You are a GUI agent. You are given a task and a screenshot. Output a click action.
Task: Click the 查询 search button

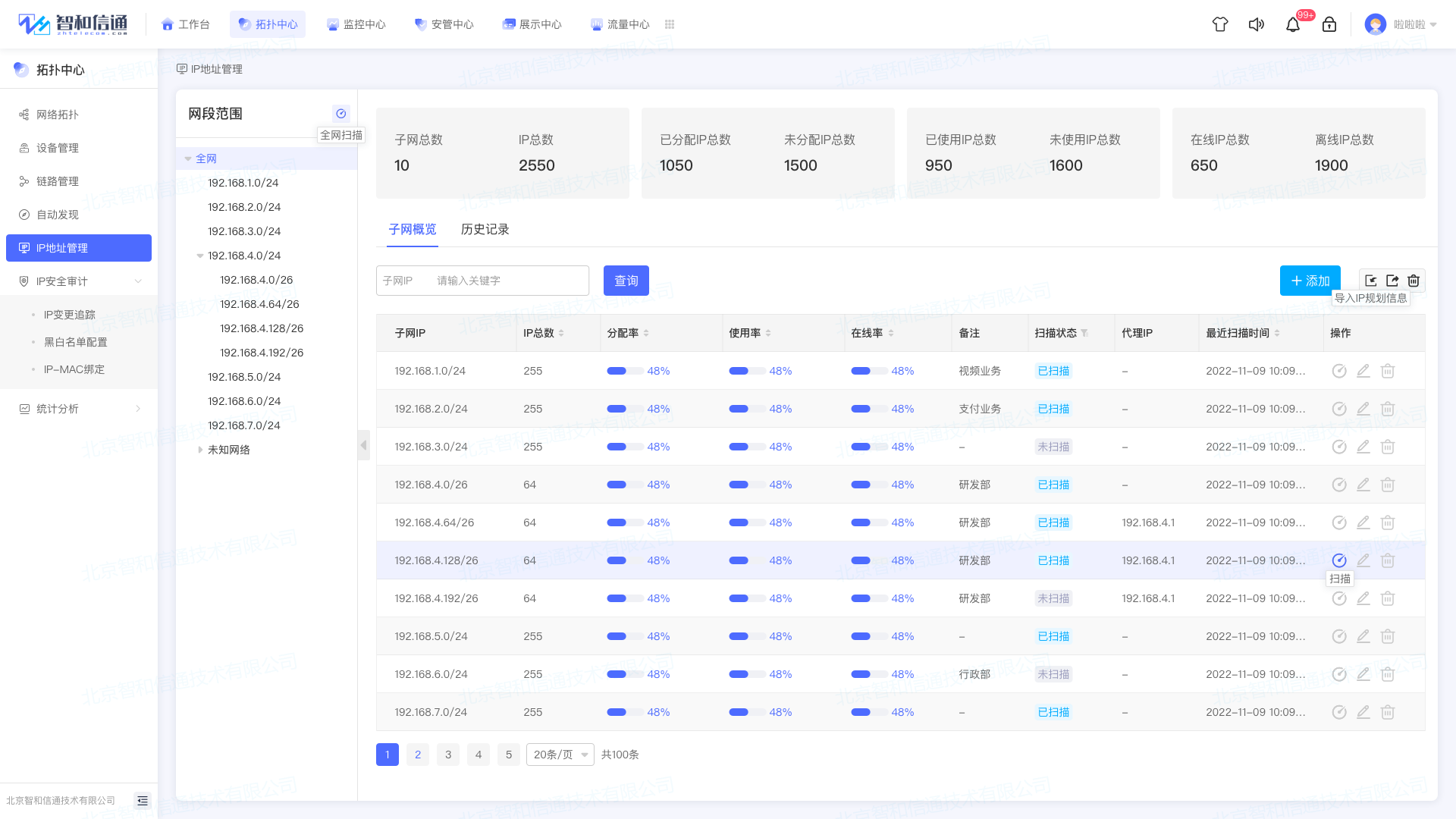(626, 281)
